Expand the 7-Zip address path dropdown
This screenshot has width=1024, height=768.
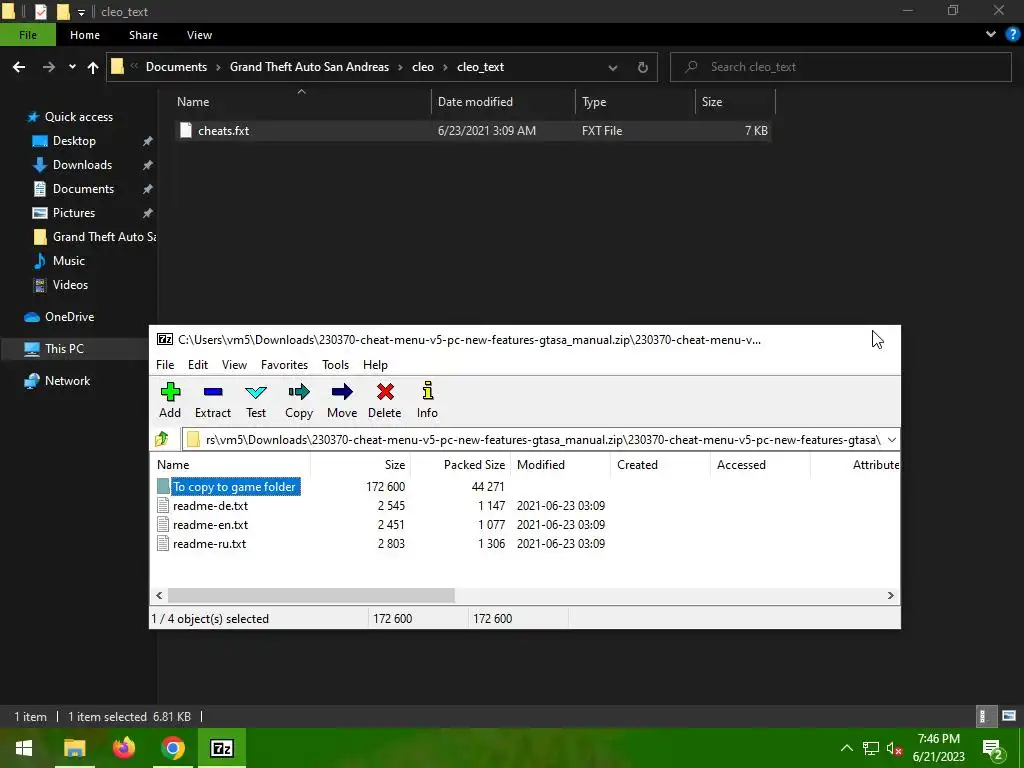click(x=891, y=440)
